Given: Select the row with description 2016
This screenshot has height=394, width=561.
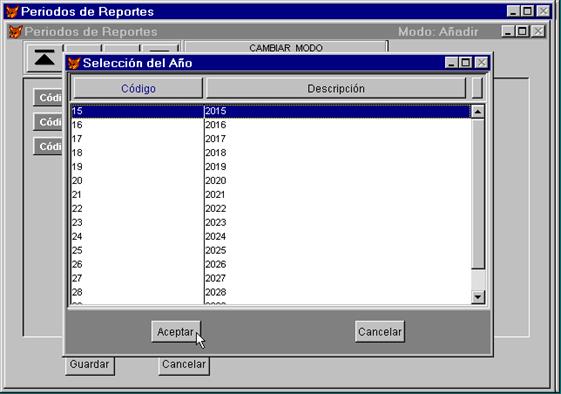Looking at the screenshot, I should tap(271, 125).
